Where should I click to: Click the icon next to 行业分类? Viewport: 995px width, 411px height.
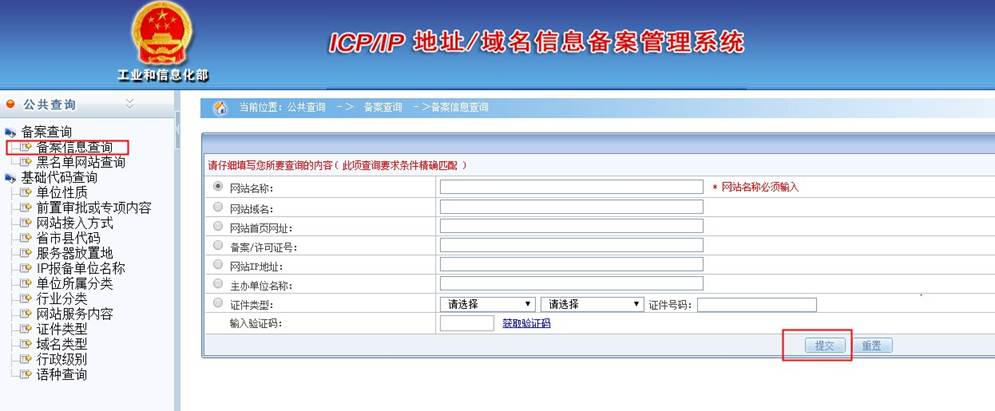point(25,298)
